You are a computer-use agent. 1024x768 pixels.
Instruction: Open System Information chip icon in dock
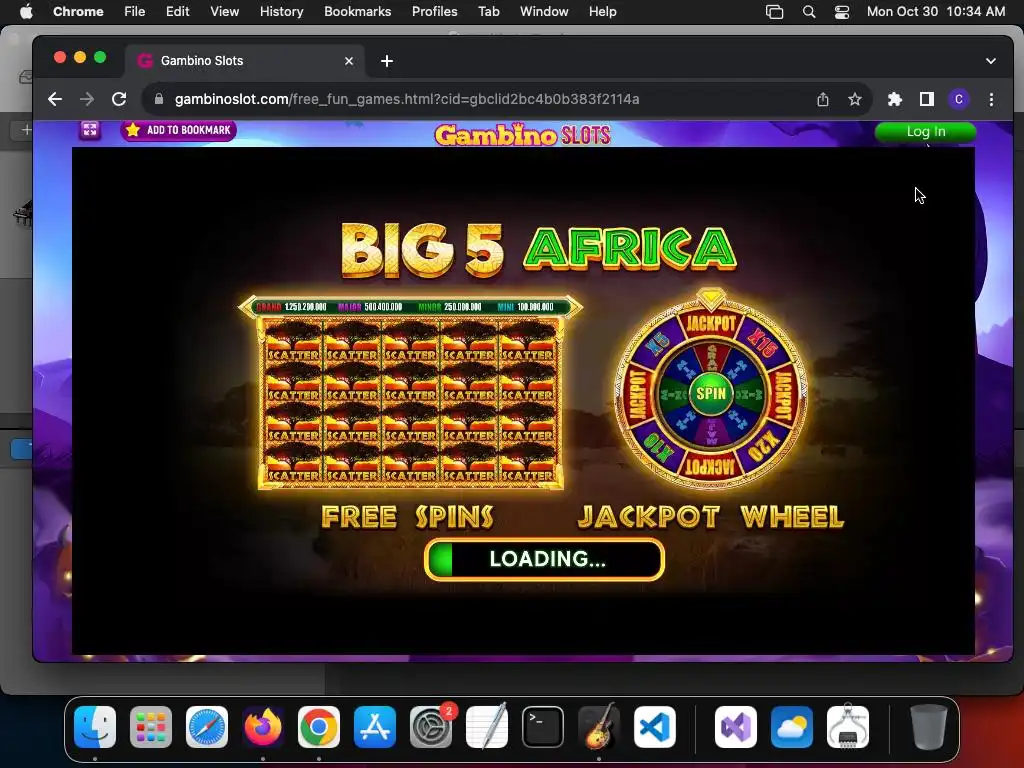[x=848, y=727]
